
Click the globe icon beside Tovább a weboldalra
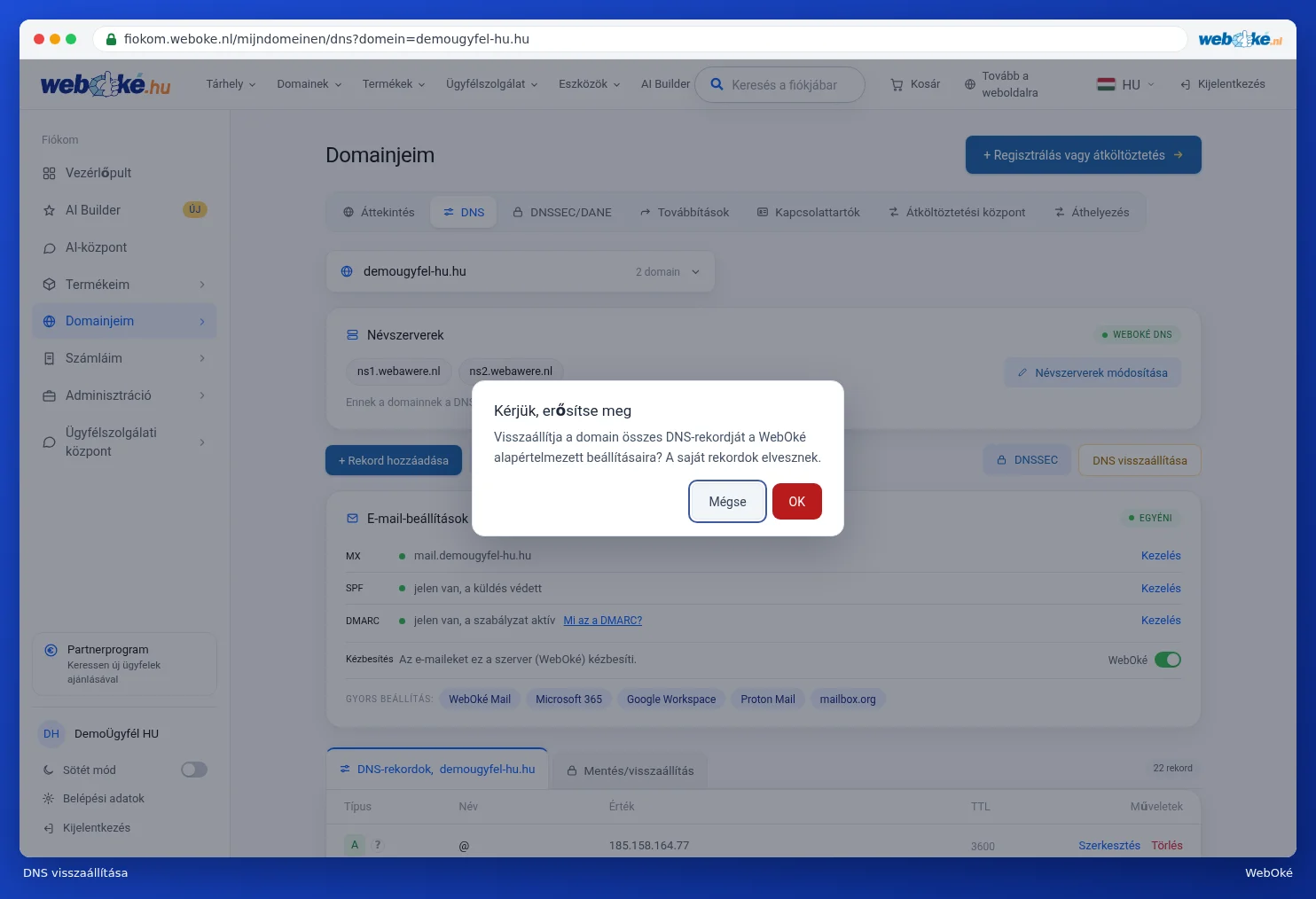point(970,84)
